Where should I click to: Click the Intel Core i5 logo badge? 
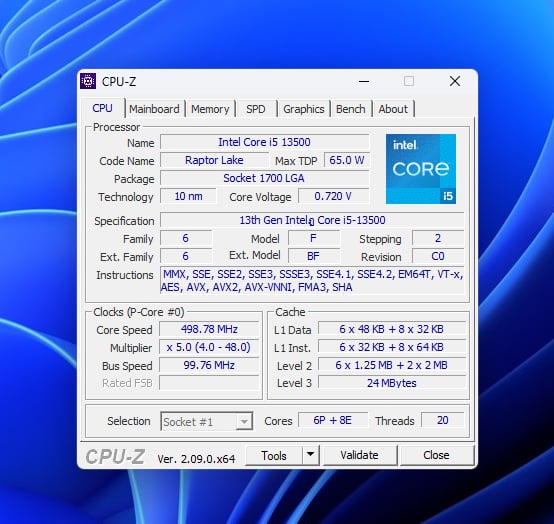(x=420, y=169)
